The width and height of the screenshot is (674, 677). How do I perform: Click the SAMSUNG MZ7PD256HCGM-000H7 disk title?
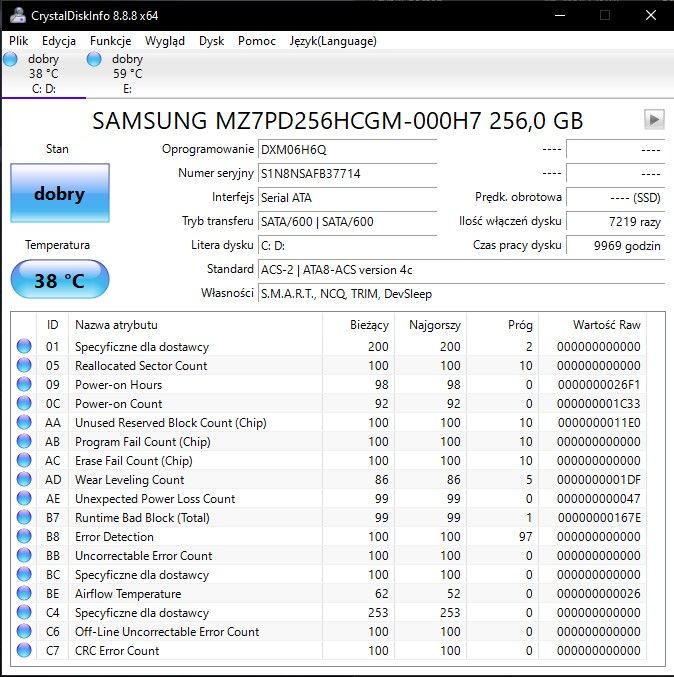pos(338,120)
